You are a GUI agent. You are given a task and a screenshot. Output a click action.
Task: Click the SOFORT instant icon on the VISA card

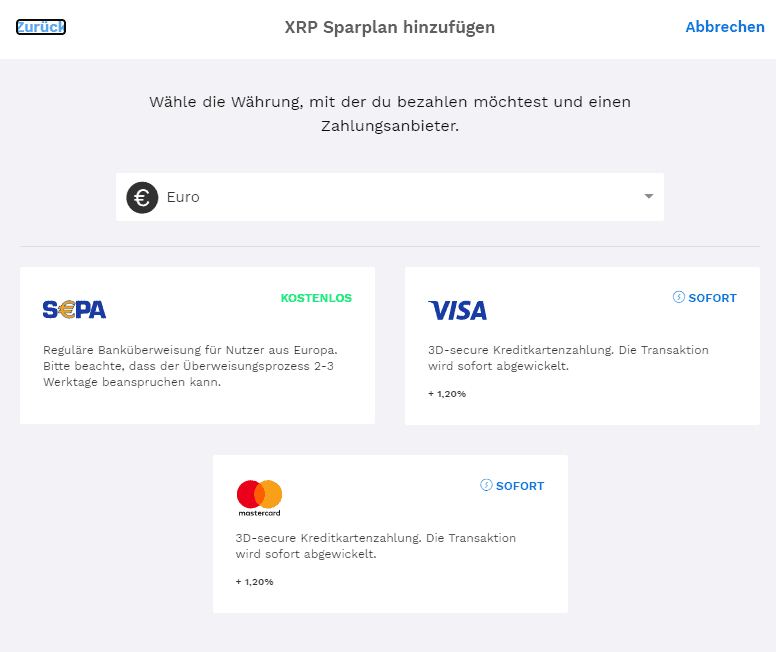[679, 297]
